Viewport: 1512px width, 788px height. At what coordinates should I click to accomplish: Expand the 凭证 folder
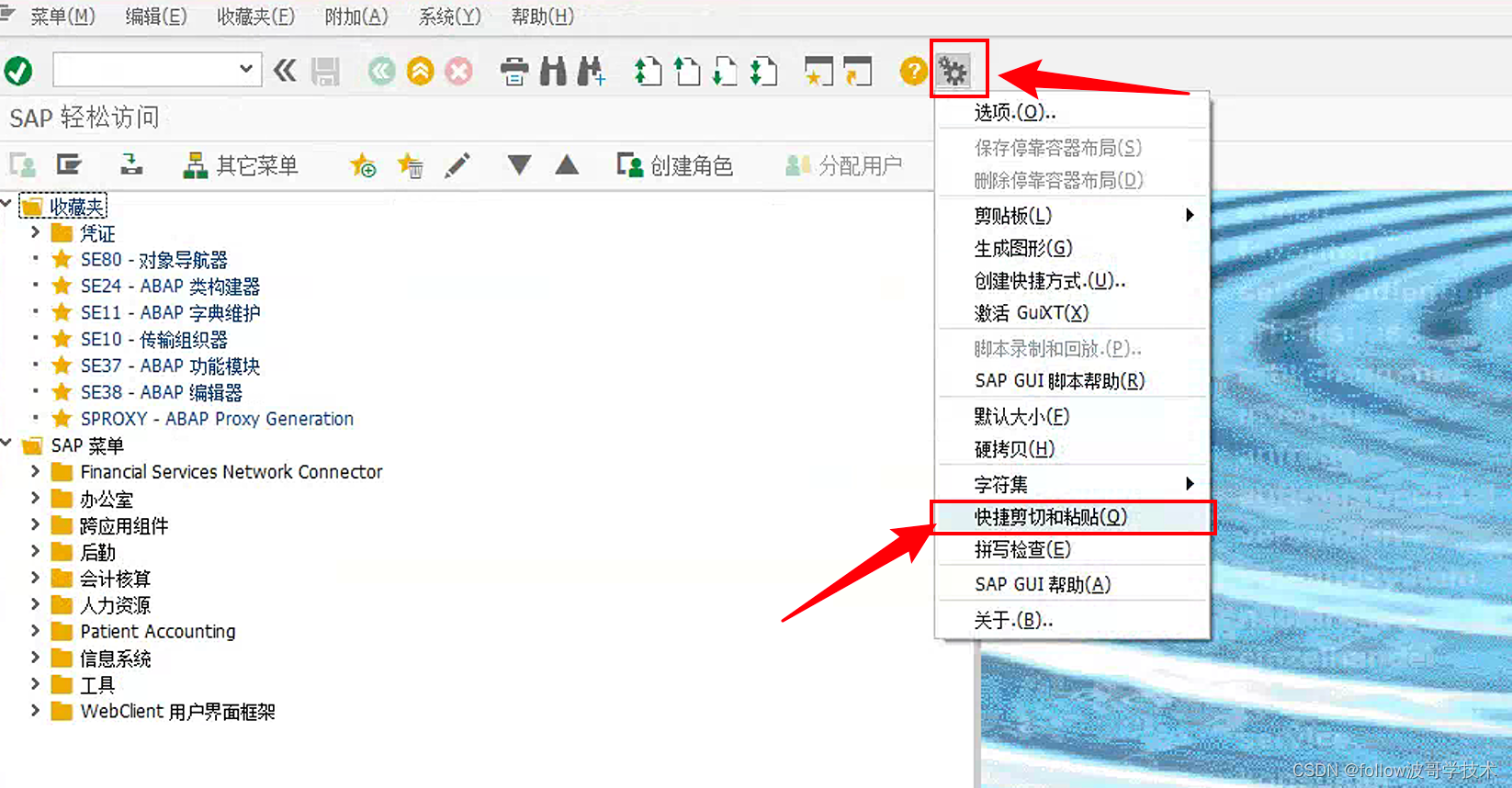click(35, 231)
